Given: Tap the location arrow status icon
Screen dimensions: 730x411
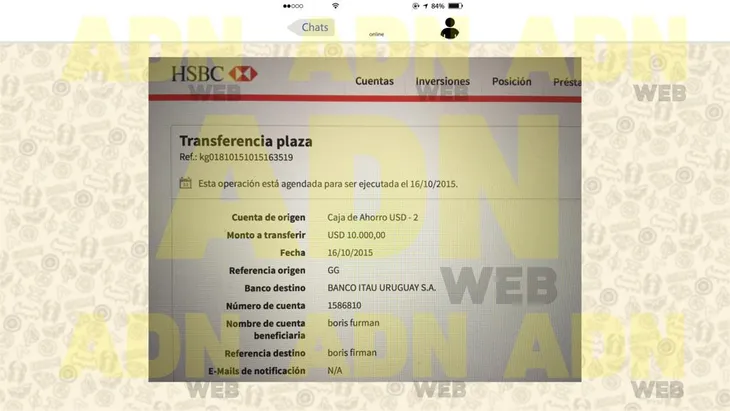Looking at the screenshot, I should click(x=425, y=6).
